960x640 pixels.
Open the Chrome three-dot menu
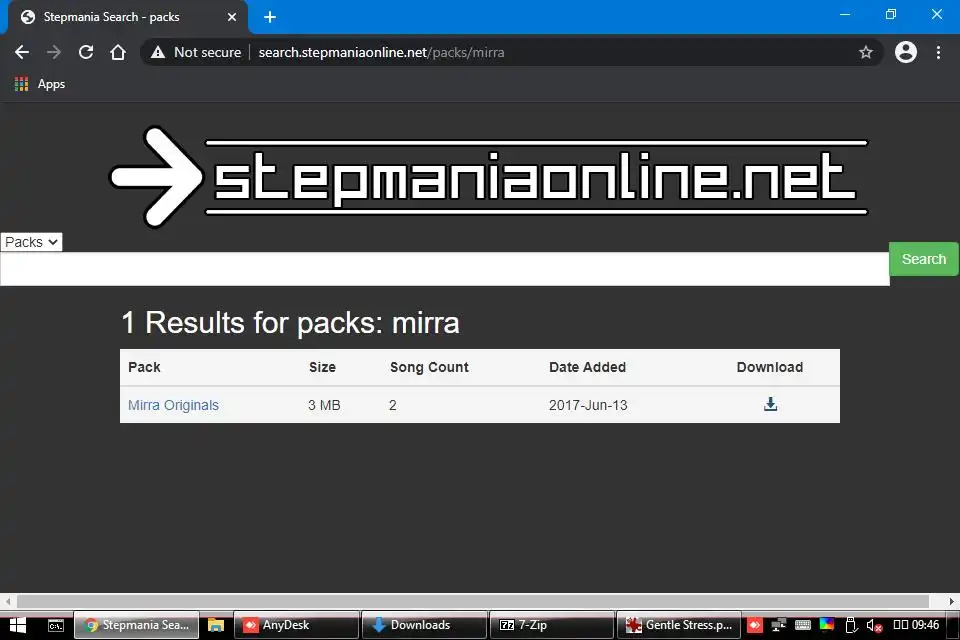coord(938,53)
